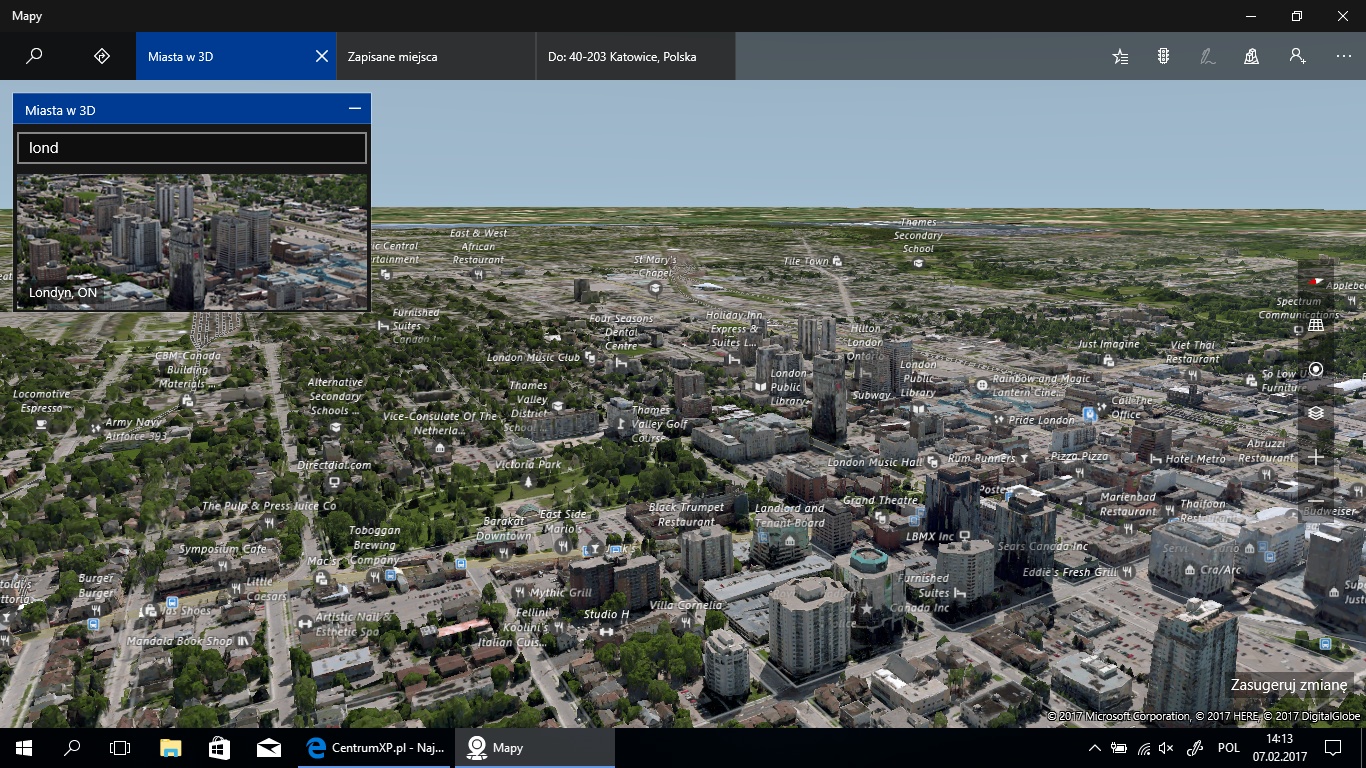Click the Directdial.com map label
Image resolution: width=1366 pixels, height=768 pixels.
(x=334, y=465)
